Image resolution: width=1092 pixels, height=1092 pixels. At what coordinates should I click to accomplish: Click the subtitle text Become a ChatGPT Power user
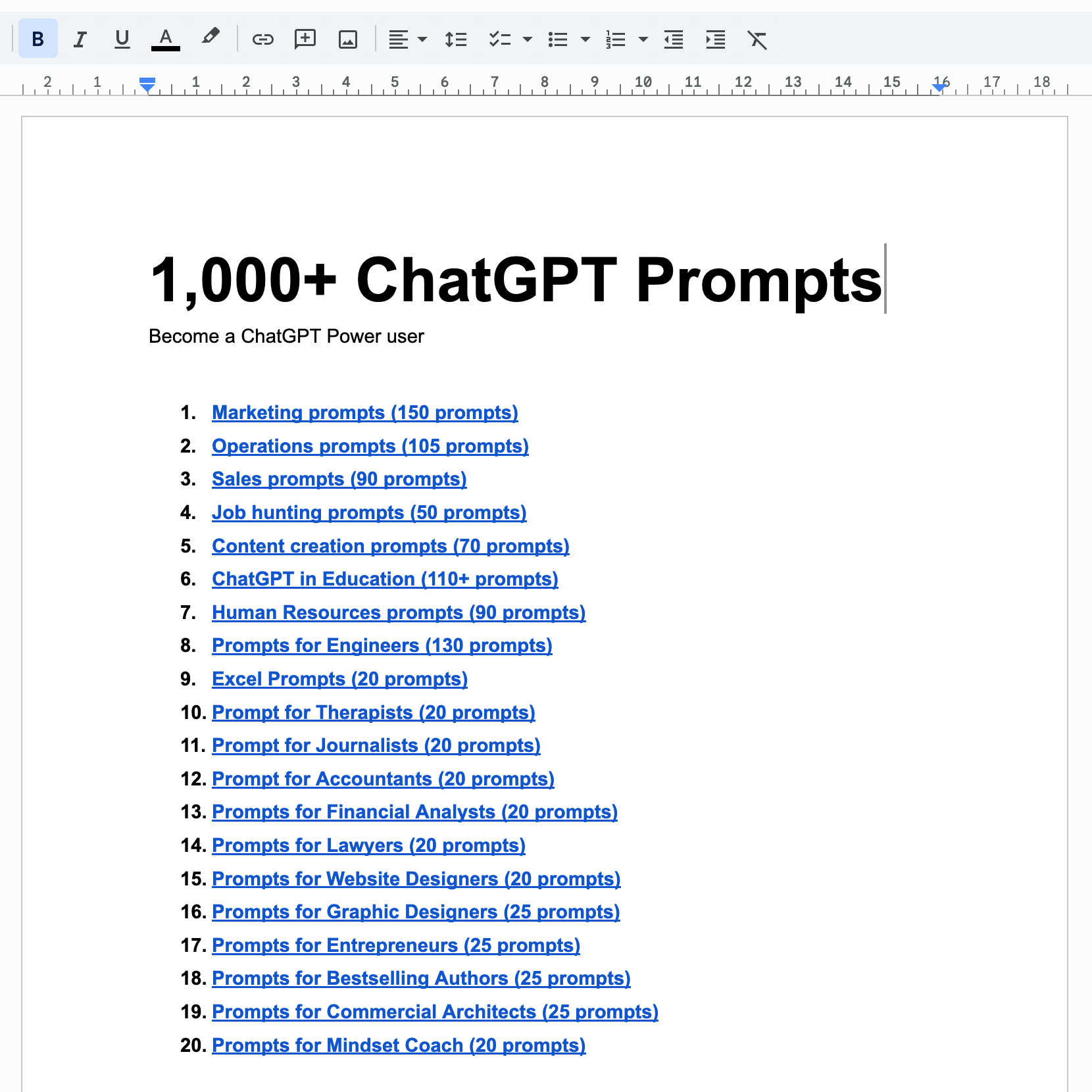point(286,336)
